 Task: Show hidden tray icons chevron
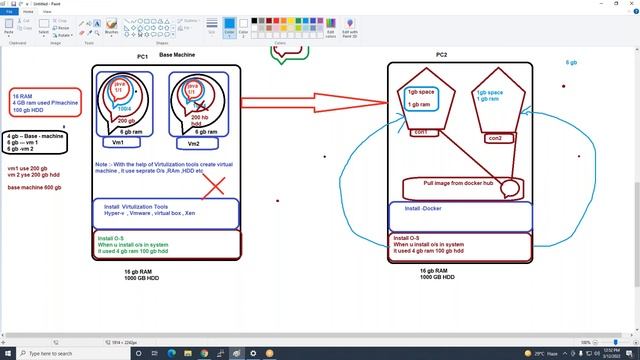point(565,353)
